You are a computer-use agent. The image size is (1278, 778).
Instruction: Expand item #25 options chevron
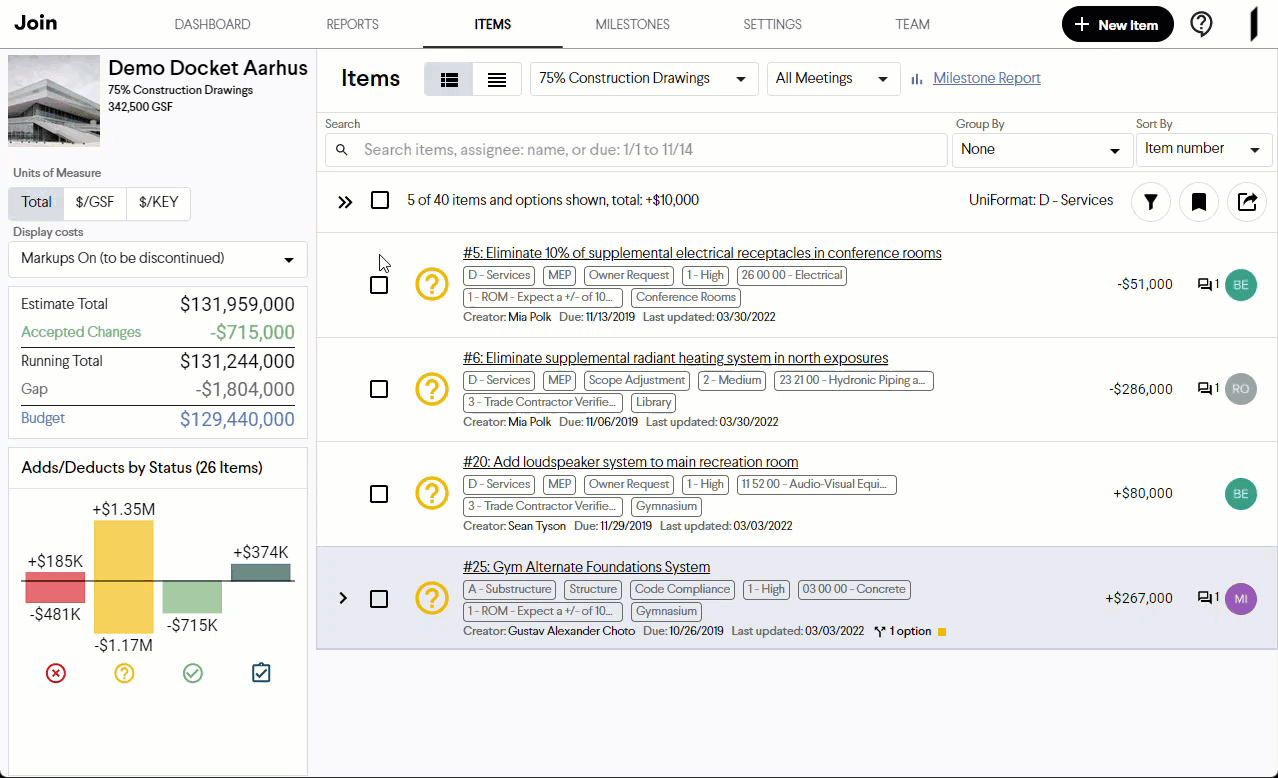[x=343, y=598]
